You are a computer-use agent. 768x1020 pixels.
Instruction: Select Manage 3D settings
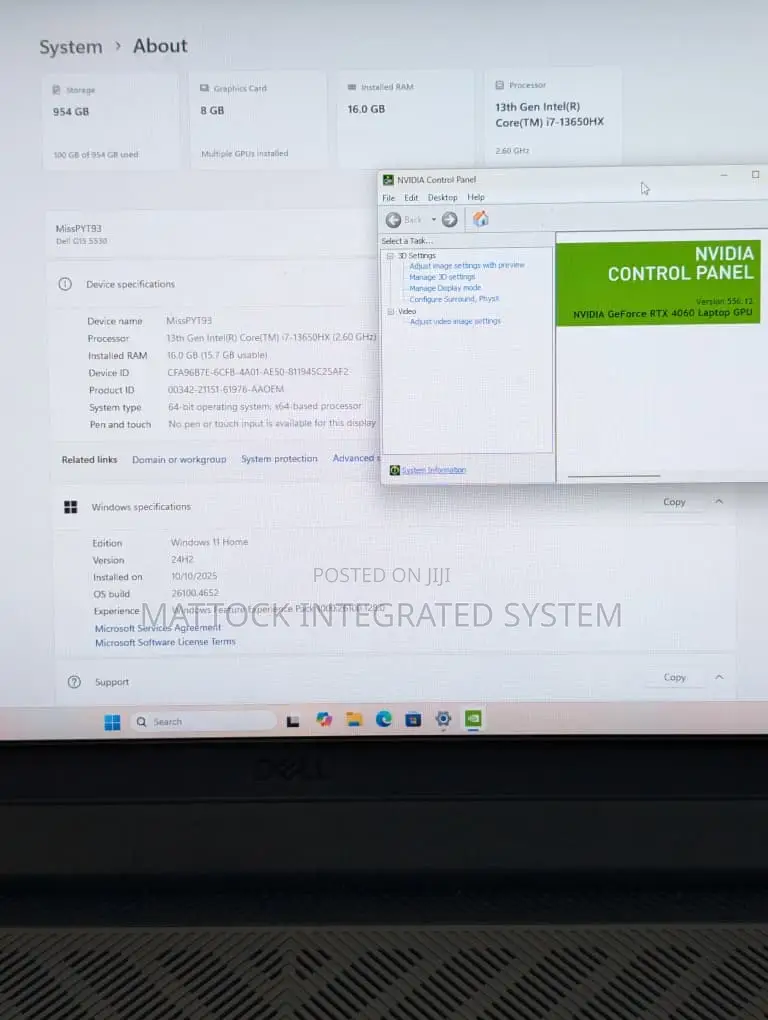(x=442, y=277)
